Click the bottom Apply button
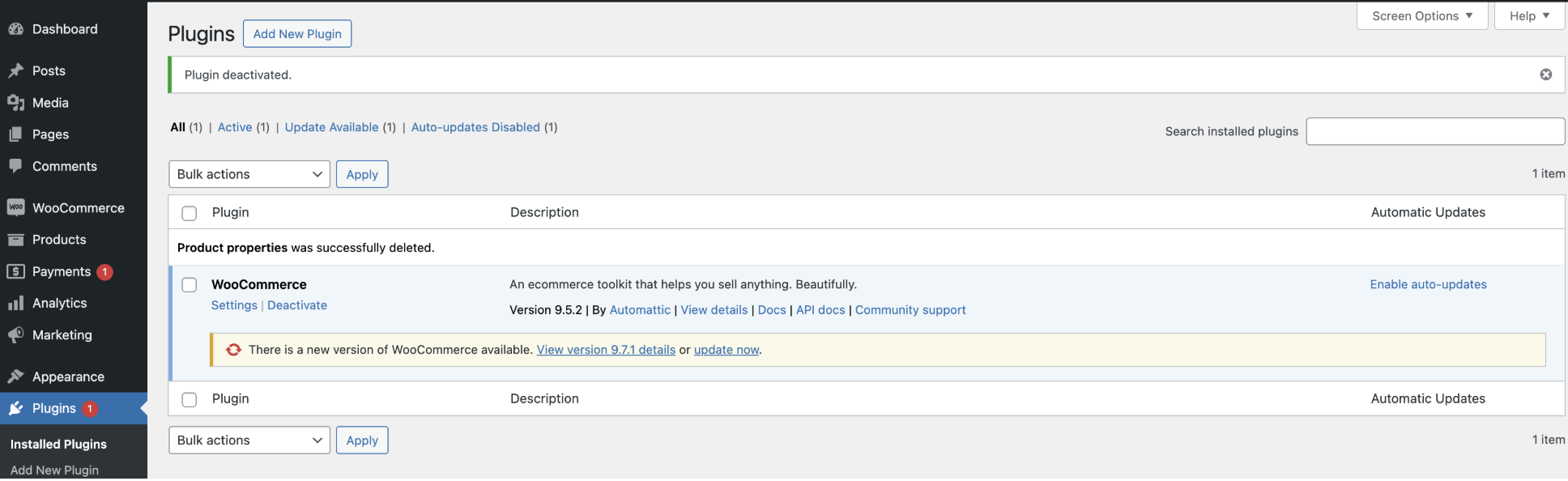Image resolution: width=1568 pixels, height=481 pixels. coord(362,441)
